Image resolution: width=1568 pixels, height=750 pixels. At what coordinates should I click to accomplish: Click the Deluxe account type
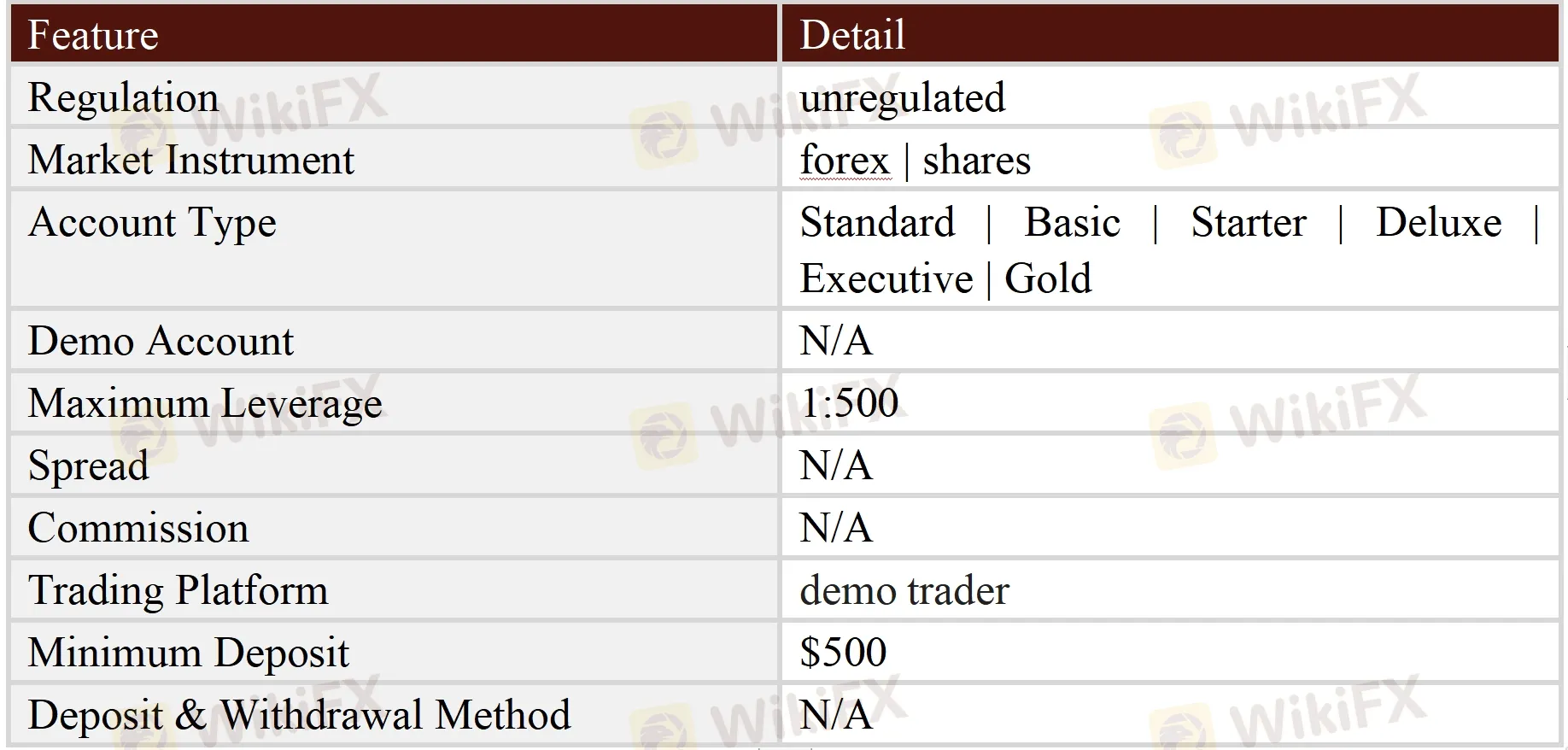1438,223
